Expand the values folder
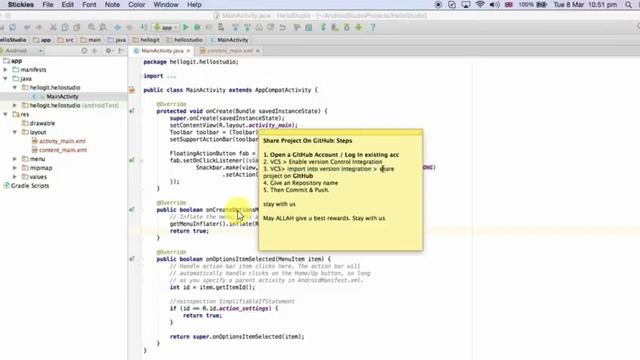640x360 pixels. (x=15, y=177)
